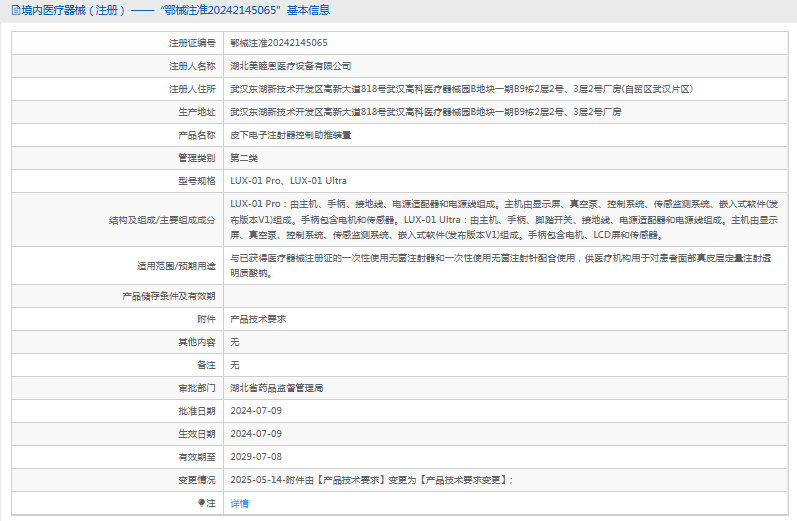This screenshot has width=797, height=521.
Task: Click the 注册证编号 label
Action: pos(192,43)
